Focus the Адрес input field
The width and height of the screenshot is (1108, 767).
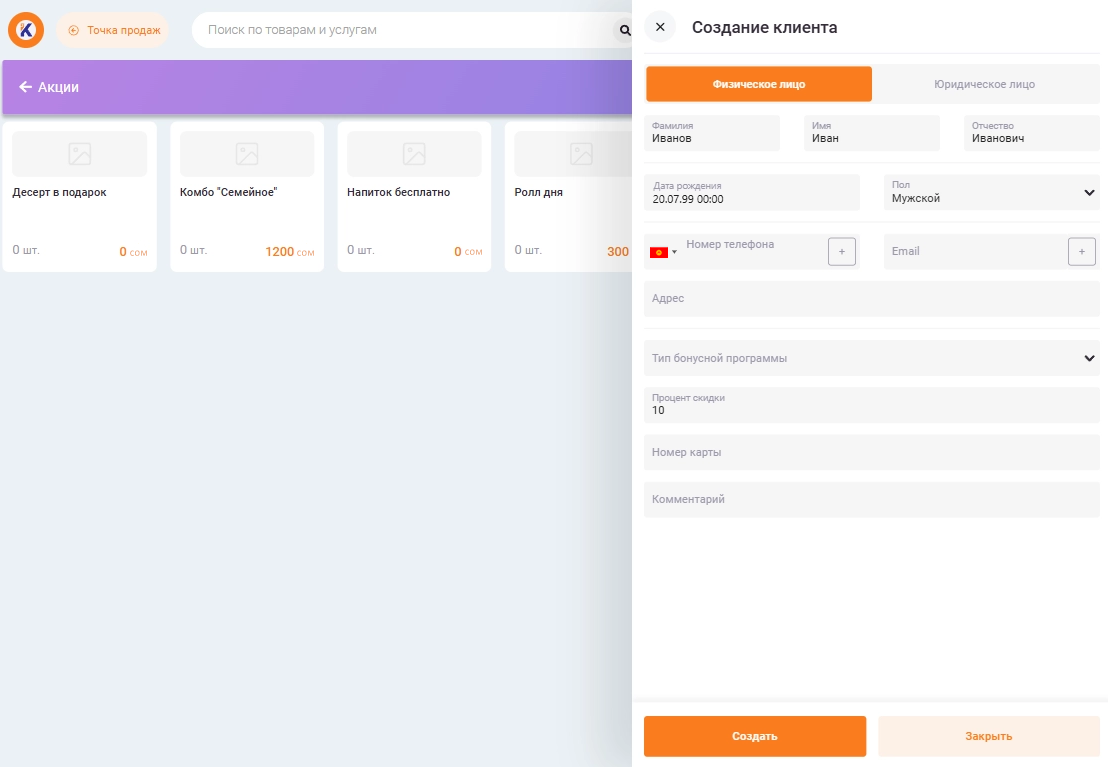(x=871, y=299)
